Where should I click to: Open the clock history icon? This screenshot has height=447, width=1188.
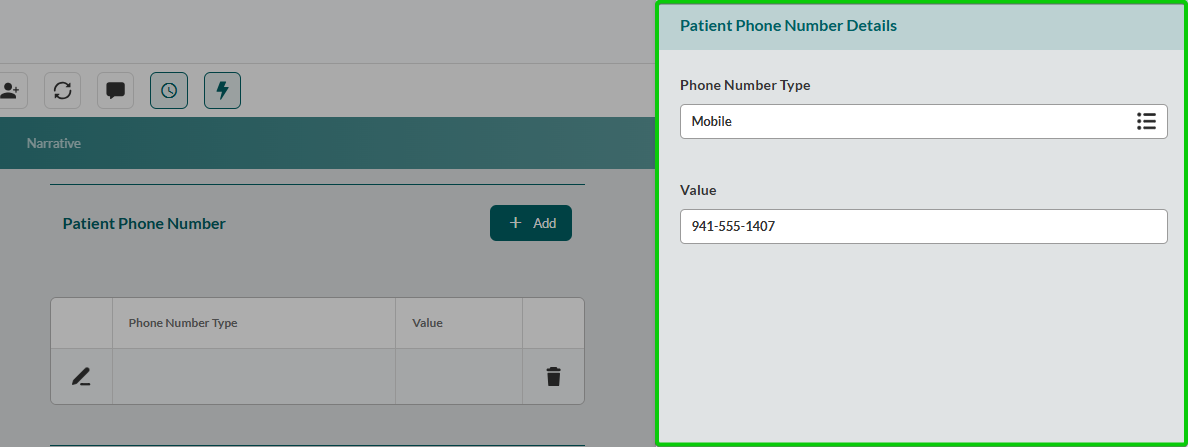click(169, 90)
